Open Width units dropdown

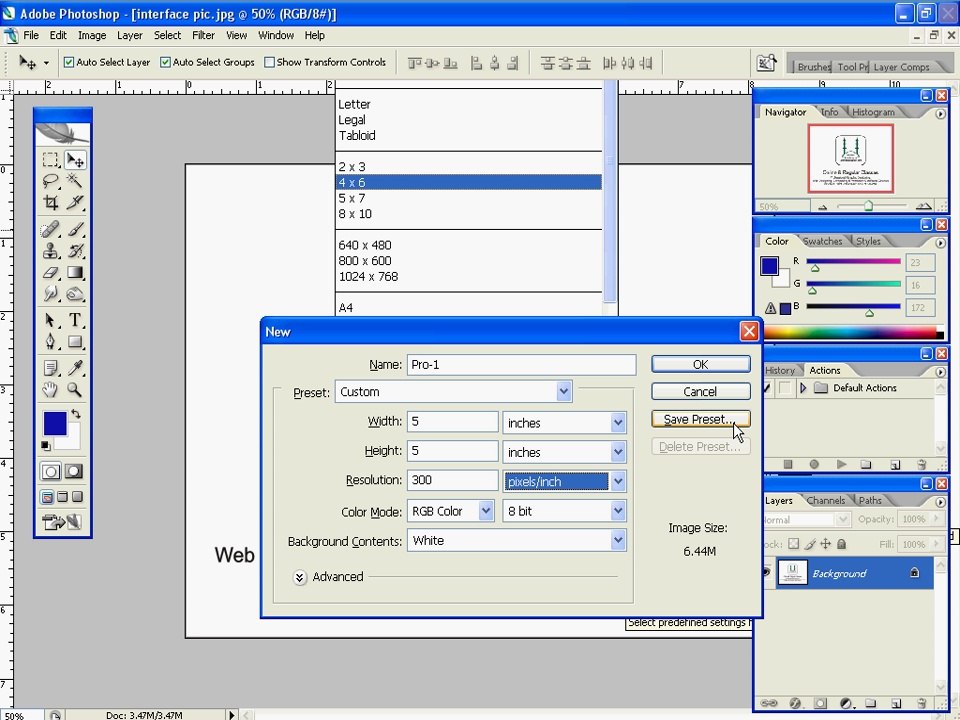[618, 422]
